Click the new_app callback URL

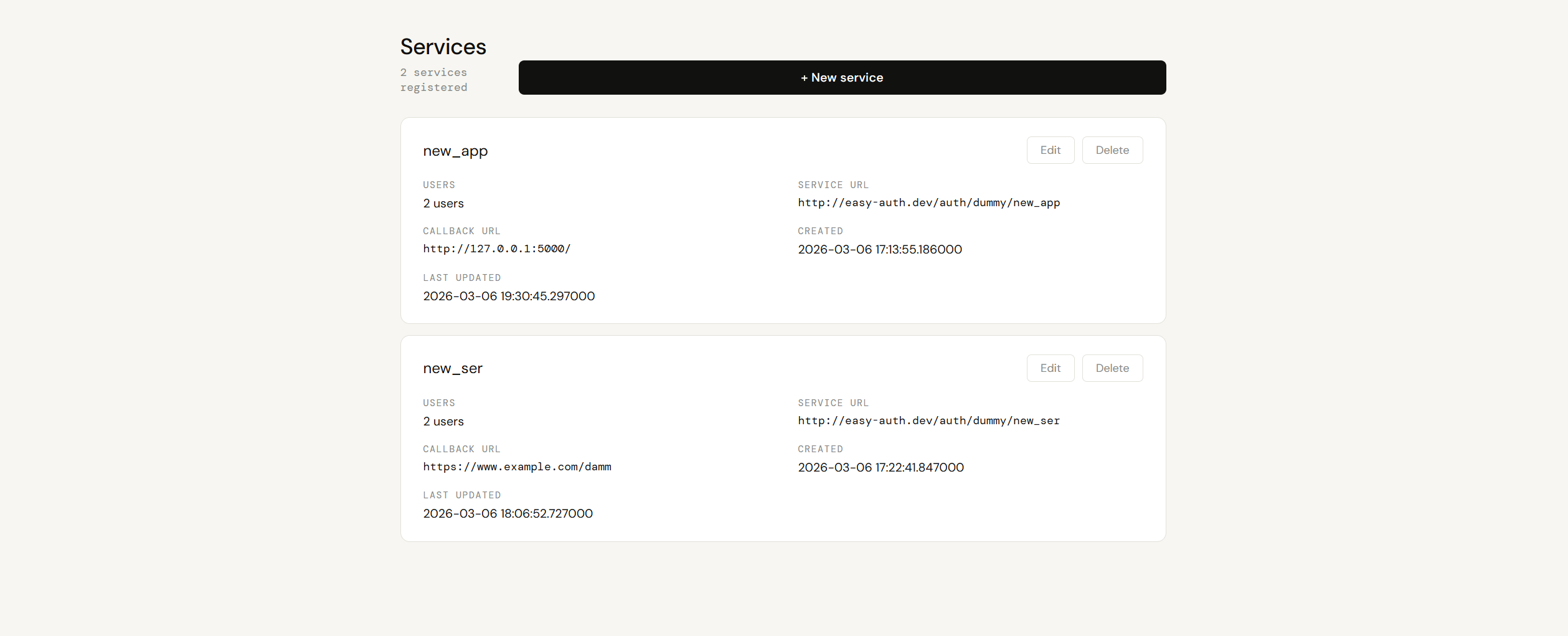[496, 249]
